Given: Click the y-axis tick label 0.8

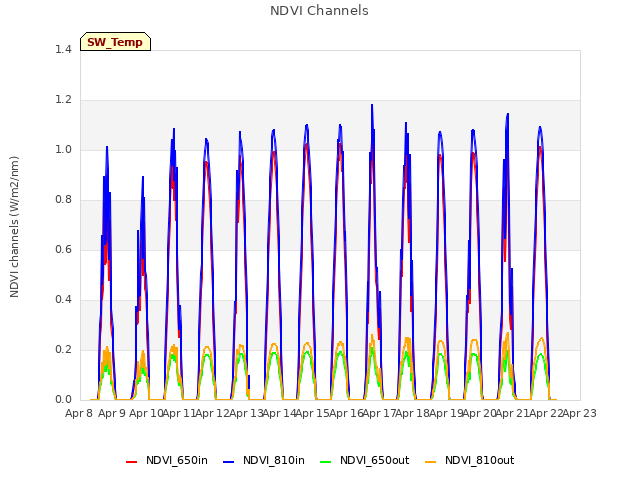Looking at the screenshot, I should tap(63, 200).
